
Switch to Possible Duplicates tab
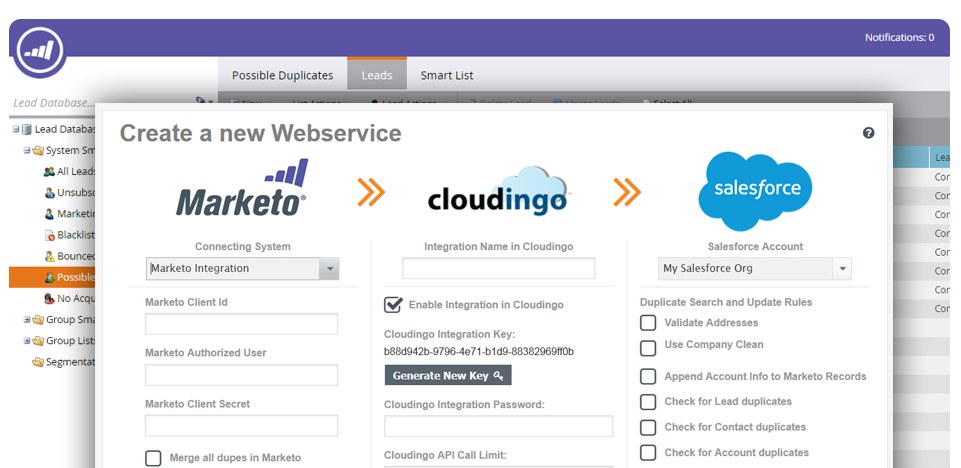[x=283, y=75]
